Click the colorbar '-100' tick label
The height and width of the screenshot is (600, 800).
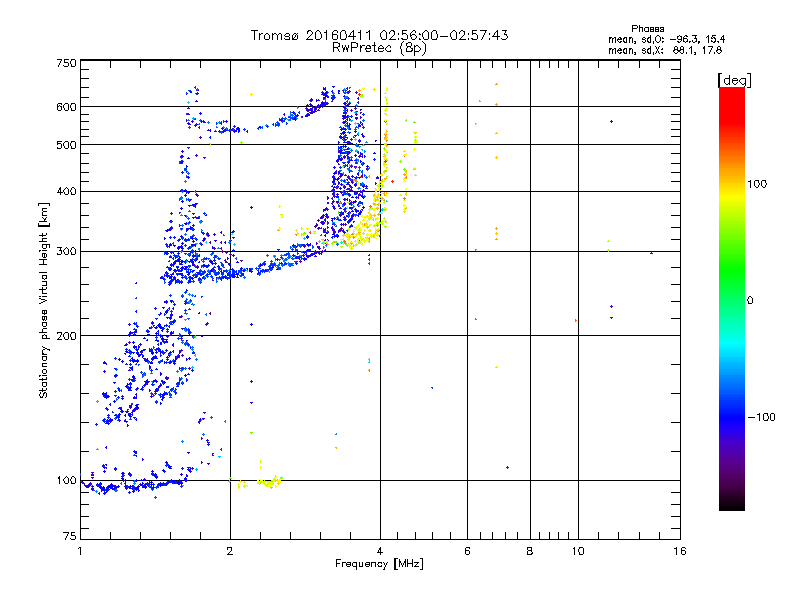click(761, 417)
